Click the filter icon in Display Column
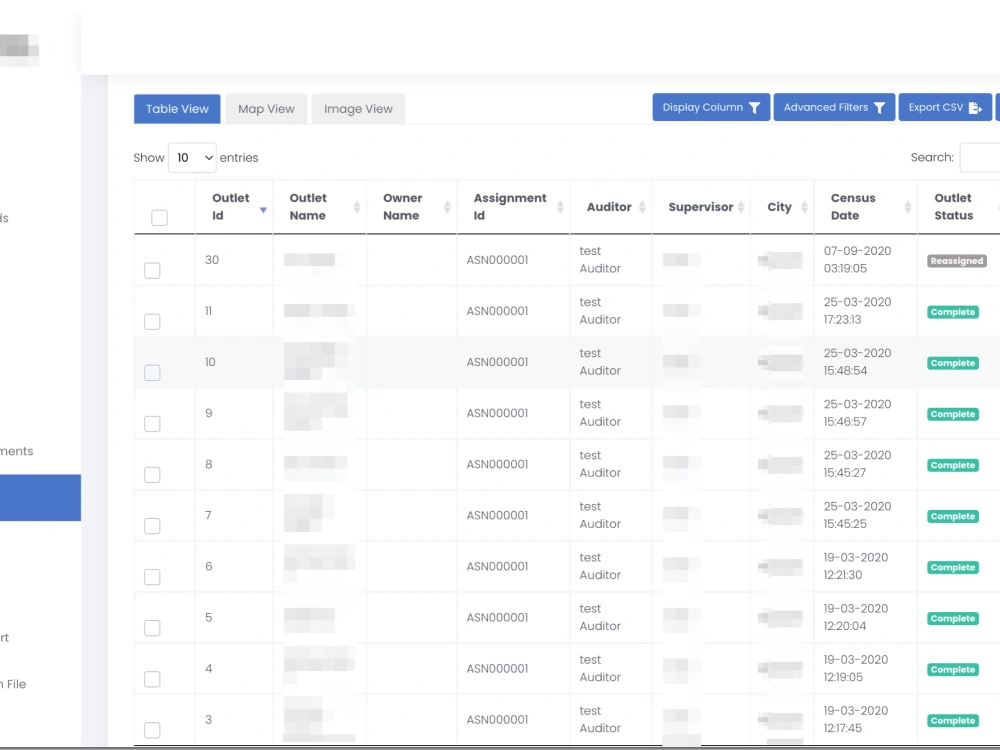Viewport: 1000px width, 750px height. point(754,108)
